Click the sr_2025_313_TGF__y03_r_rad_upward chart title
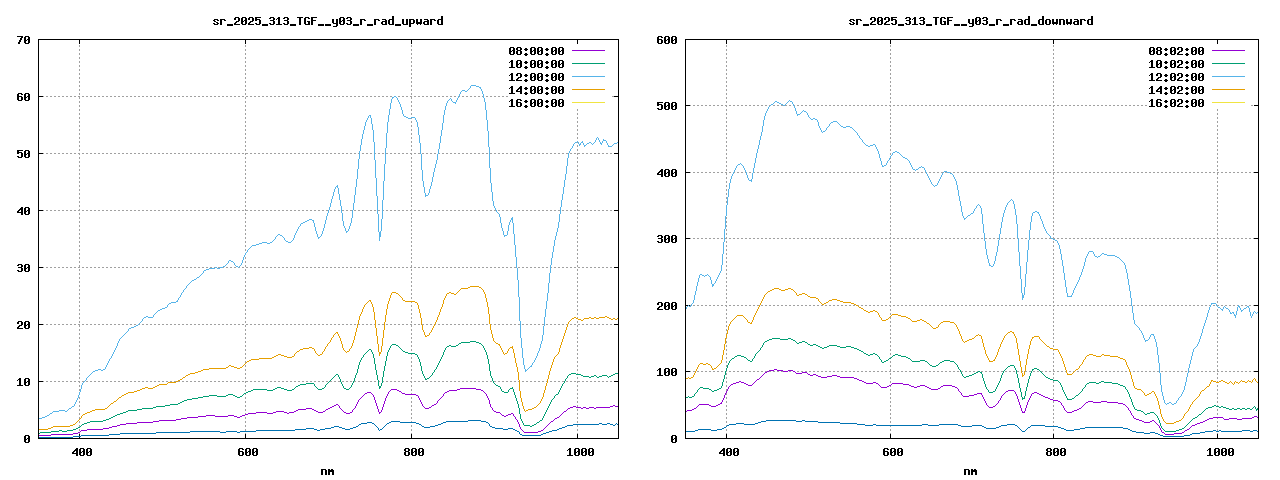Screen dimensions: 1280x480 pyautogui.click(x=328, y=21)
